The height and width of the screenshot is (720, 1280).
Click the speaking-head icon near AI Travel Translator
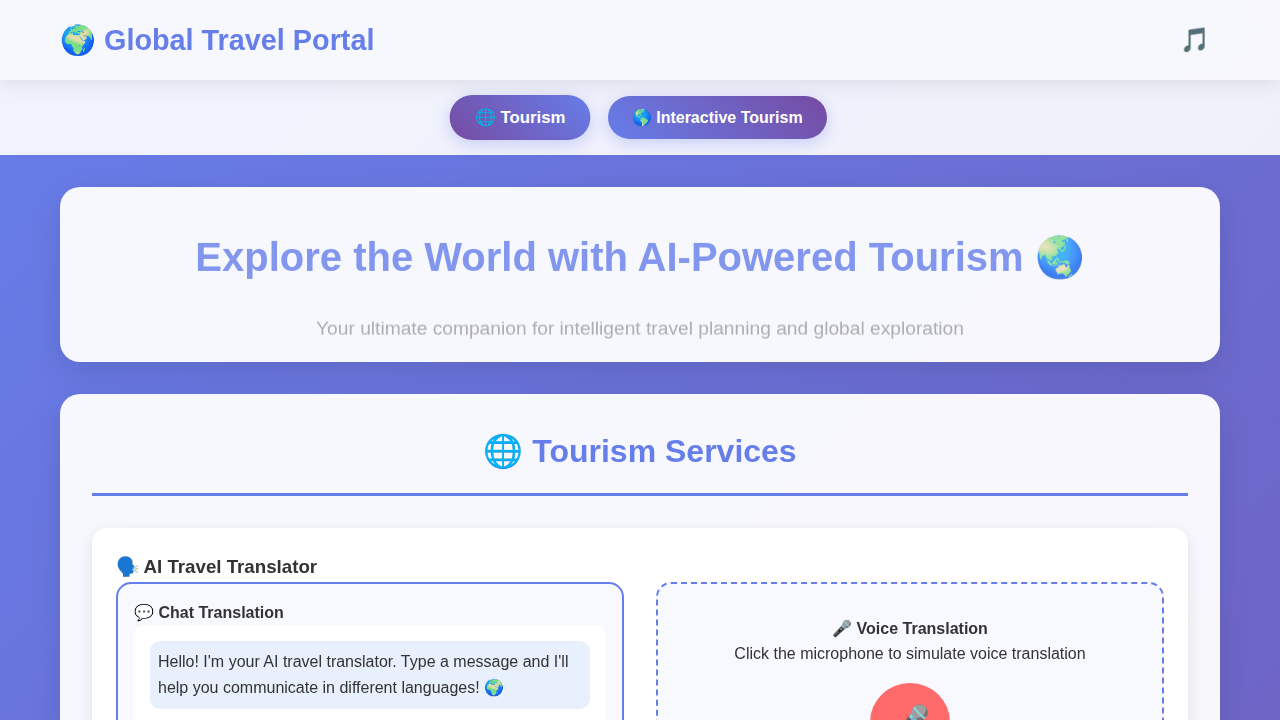127,566
